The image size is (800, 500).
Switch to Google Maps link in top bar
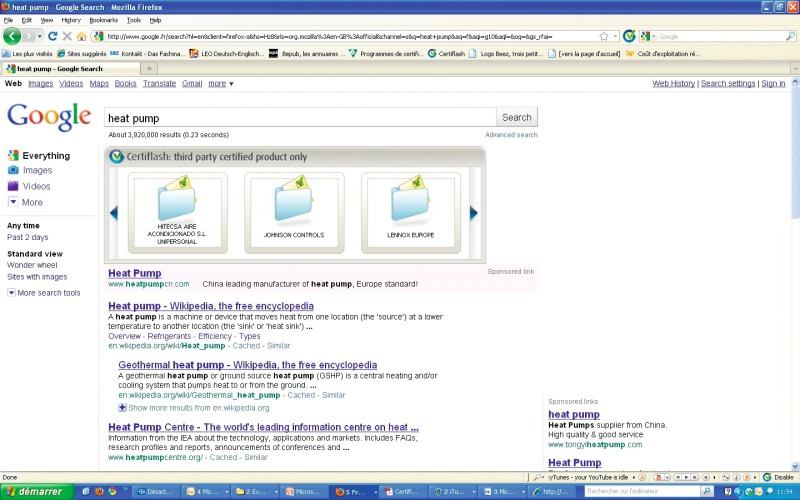(x=99, y=83)
